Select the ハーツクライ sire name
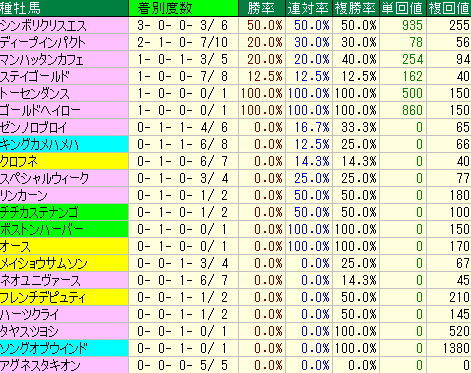 29,314
